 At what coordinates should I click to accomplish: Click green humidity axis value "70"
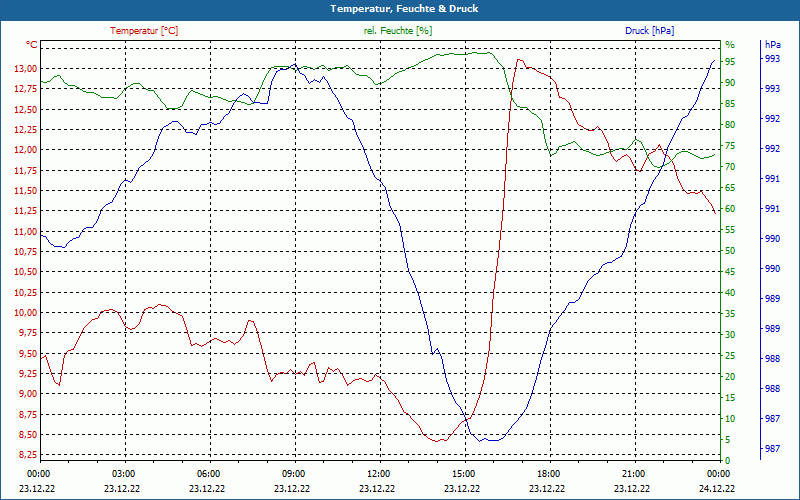pyautogui.click(x=730, y=167)
